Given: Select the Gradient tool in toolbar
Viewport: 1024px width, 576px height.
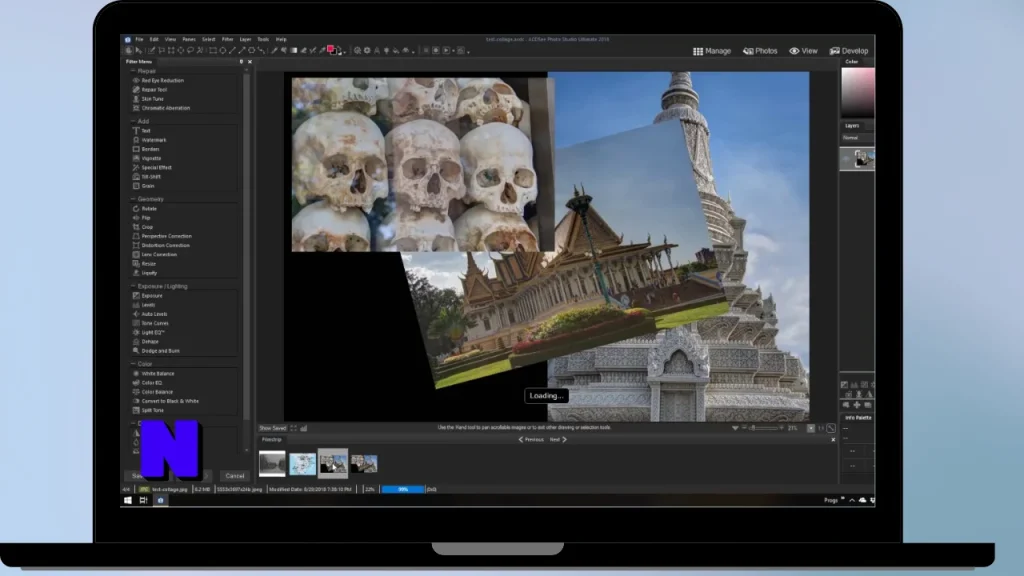Looking at the screenshot, I should pos(294,50).
